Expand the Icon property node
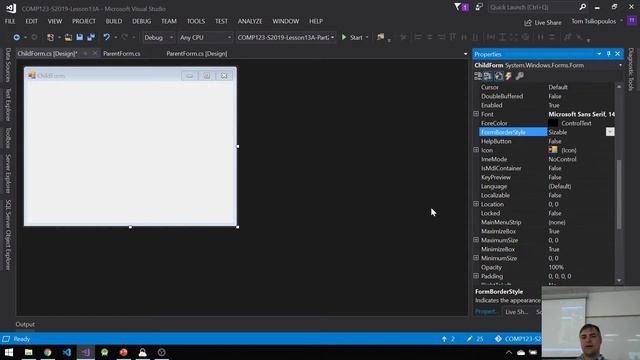The height and width of the screenshot is (360, 640). click(x=476, y=150)
